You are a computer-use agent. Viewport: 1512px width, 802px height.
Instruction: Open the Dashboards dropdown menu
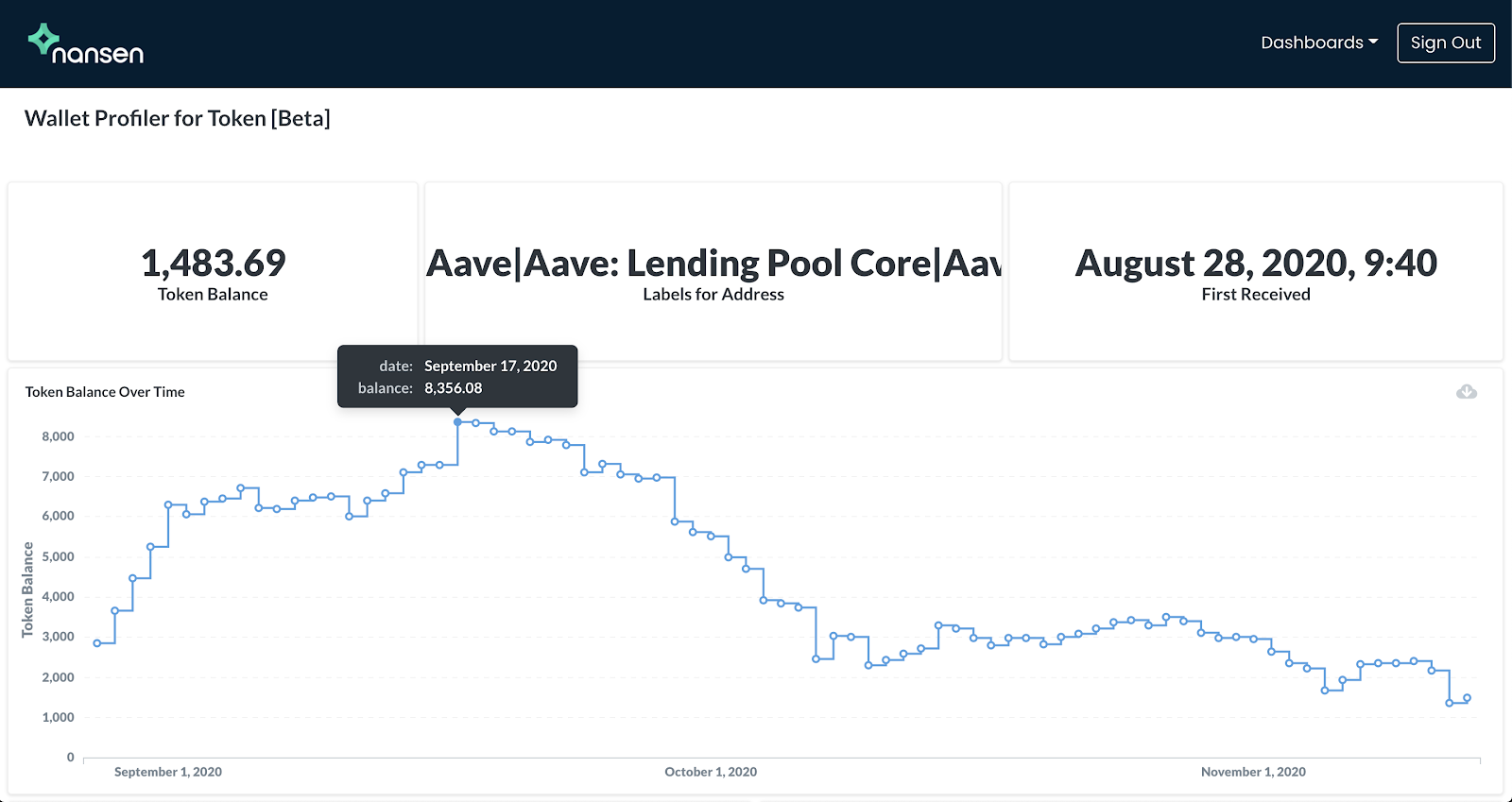click(1319, 43)
